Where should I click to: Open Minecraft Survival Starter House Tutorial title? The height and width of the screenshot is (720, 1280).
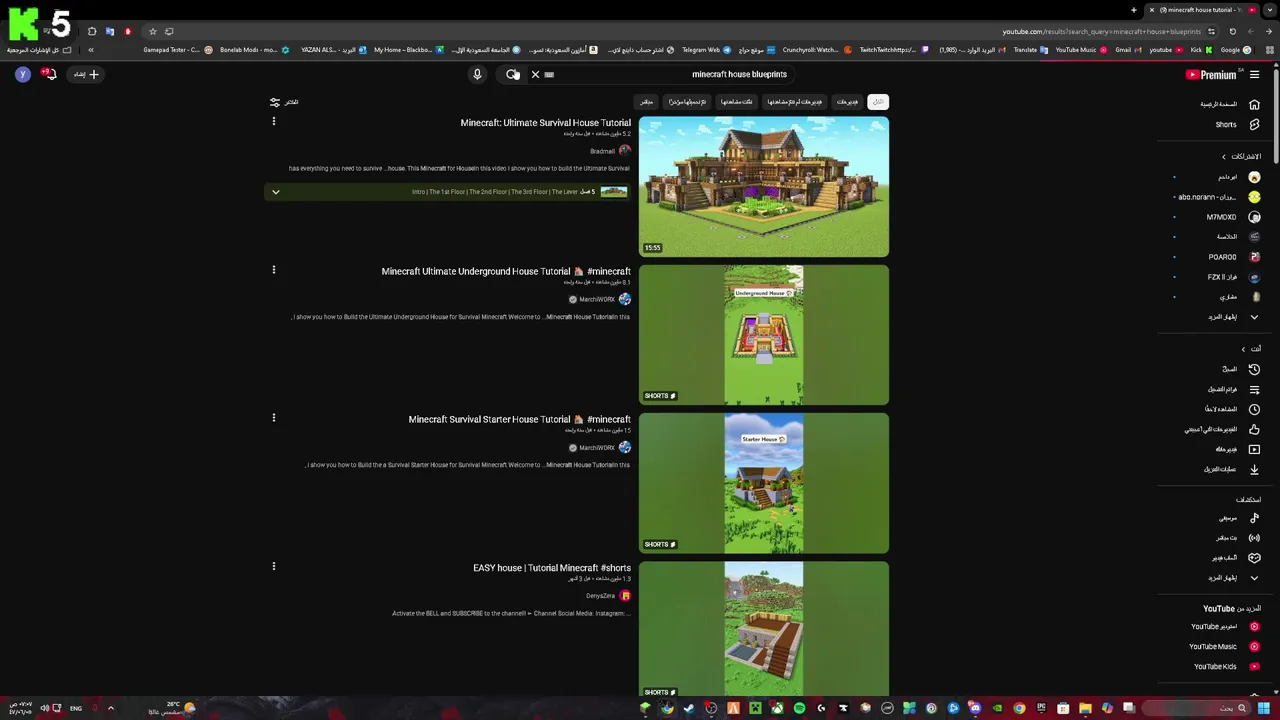tap(519, 419)
